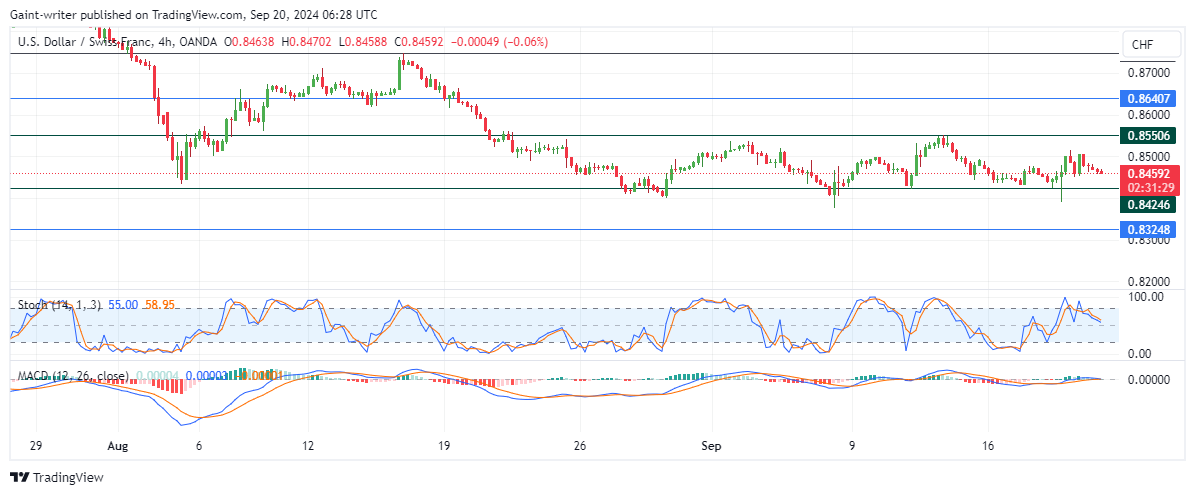Click the open price value 0.84638
Viewport: 1195px width, 495px height.
pos(255,41)
